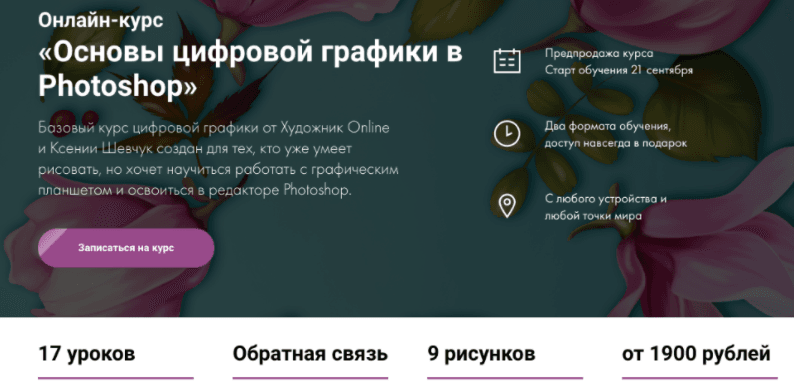Click the purple underline beneath «17 уроков»
Image resolution: width=794 pixels, height=383 pixels.
[116, 378]
